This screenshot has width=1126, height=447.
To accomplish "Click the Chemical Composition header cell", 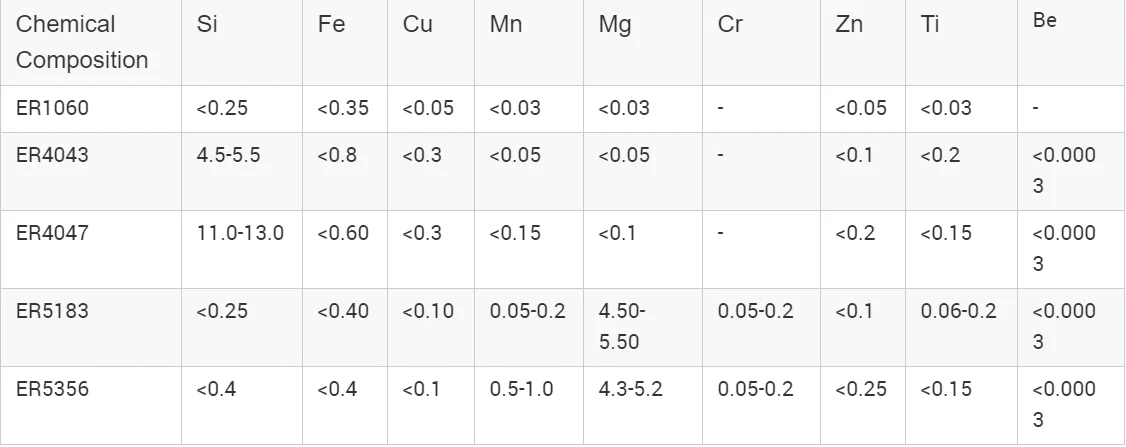I will click(x=81, y=42).
